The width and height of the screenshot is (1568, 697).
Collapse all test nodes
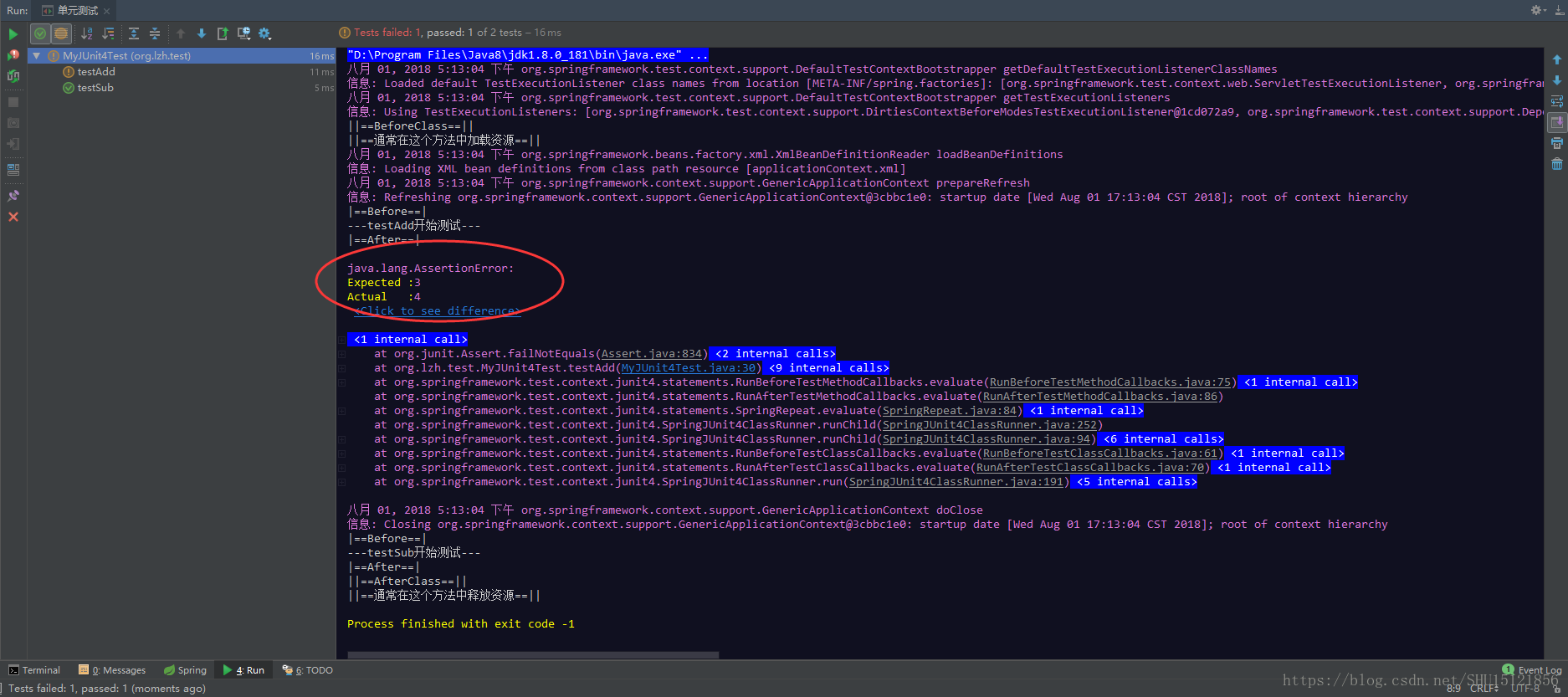coord(155,33)
